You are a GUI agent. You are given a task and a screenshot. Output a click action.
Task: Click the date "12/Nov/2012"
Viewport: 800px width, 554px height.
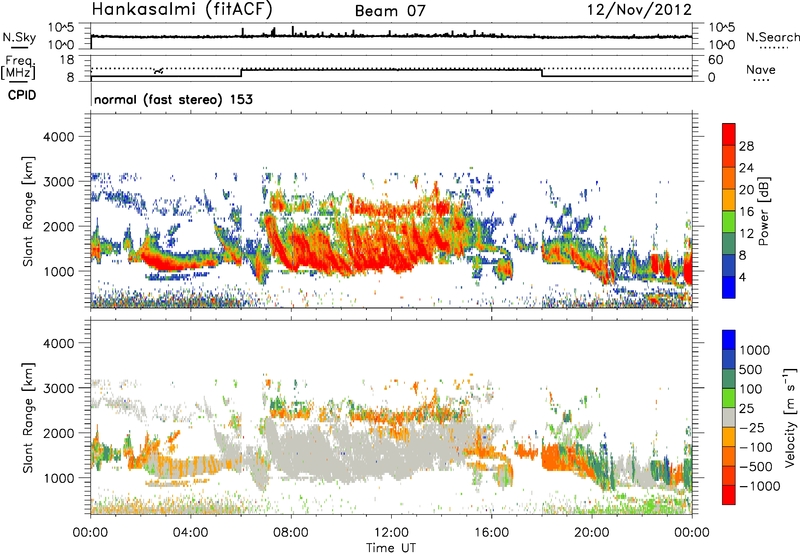pos(639,9)
